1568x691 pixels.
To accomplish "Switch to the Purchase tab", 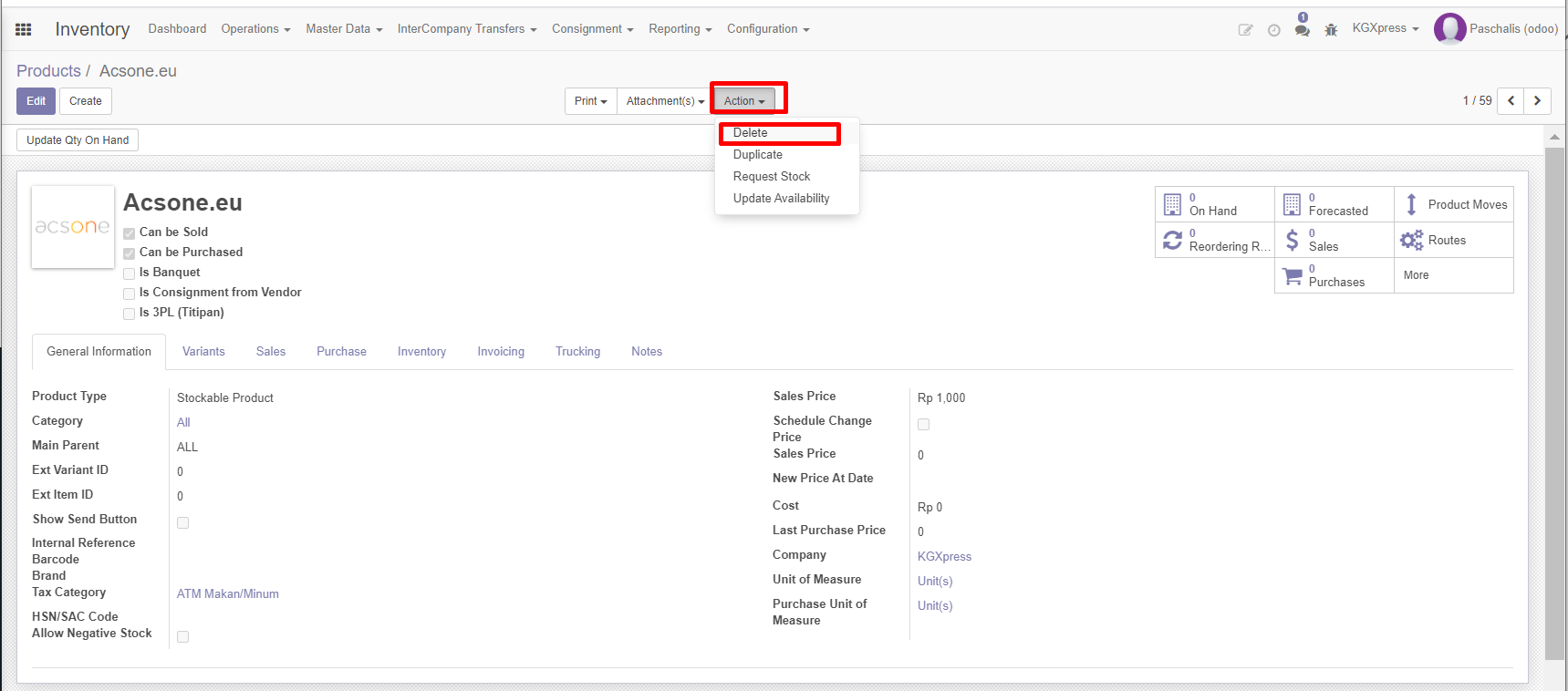I will [342, 352].
